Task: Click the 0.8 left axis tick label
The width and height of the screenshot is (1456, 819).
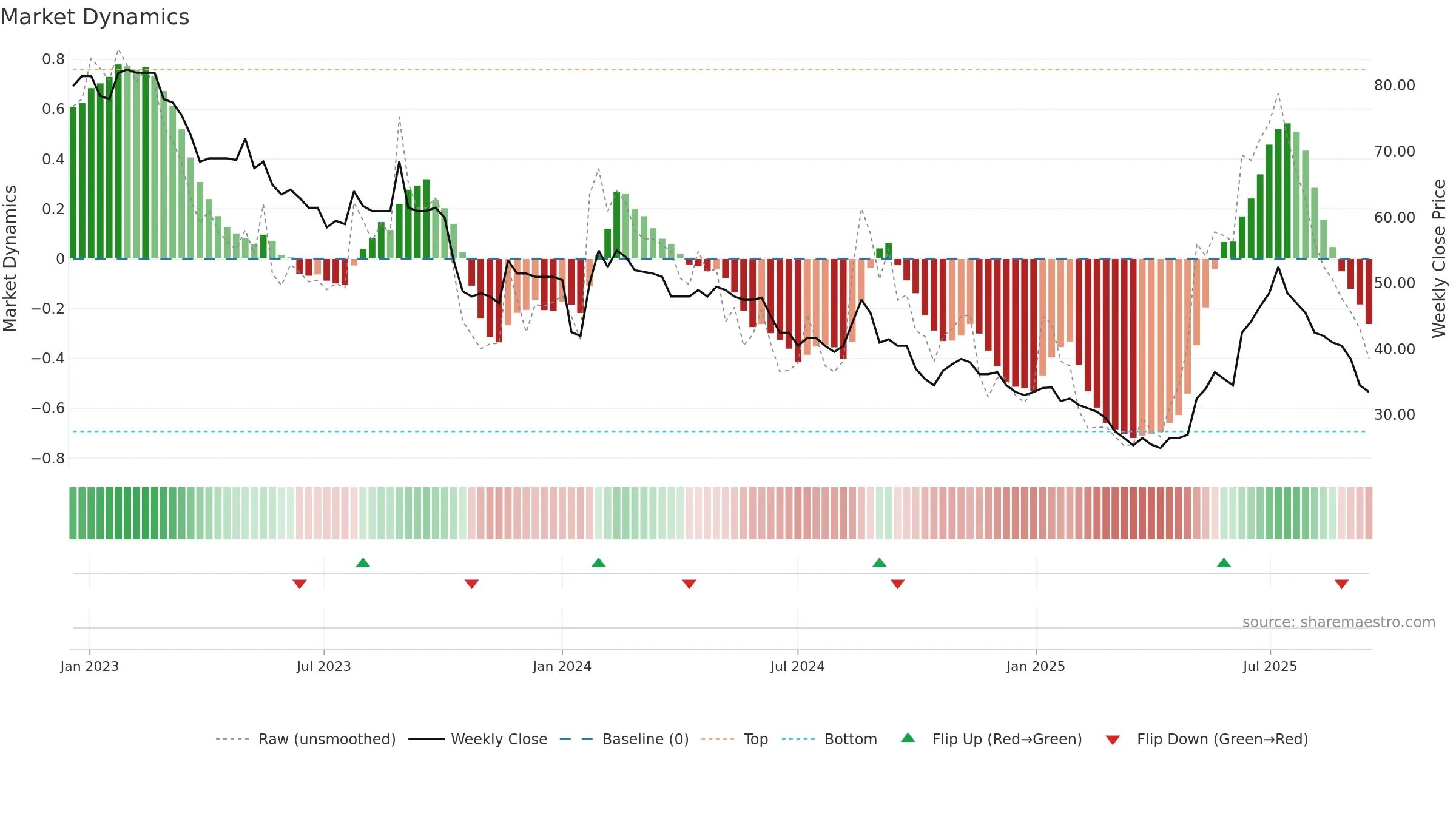Action: point(53,59)
